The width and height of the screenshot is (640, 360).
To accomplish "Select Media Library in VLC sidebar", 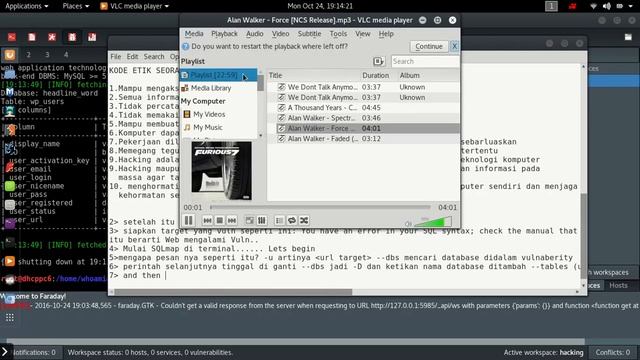I will pyautogui.click(x=218, y=88).
